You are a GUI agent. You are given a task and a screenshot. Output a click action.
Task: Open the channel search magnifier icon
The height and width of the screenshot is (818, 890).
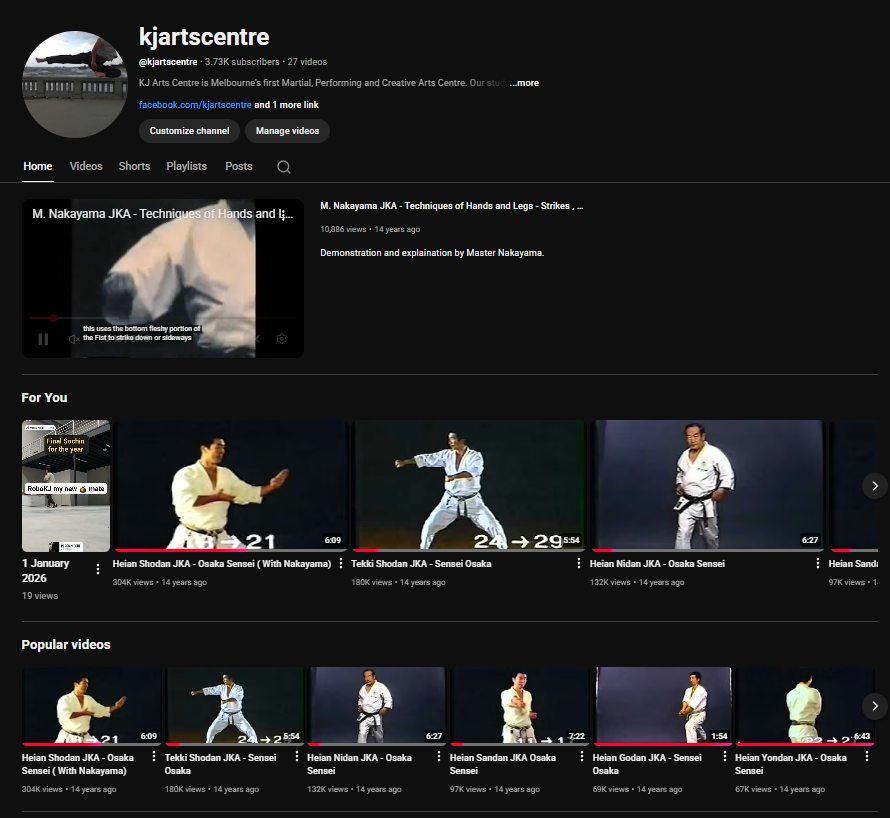tap(284, 167)
